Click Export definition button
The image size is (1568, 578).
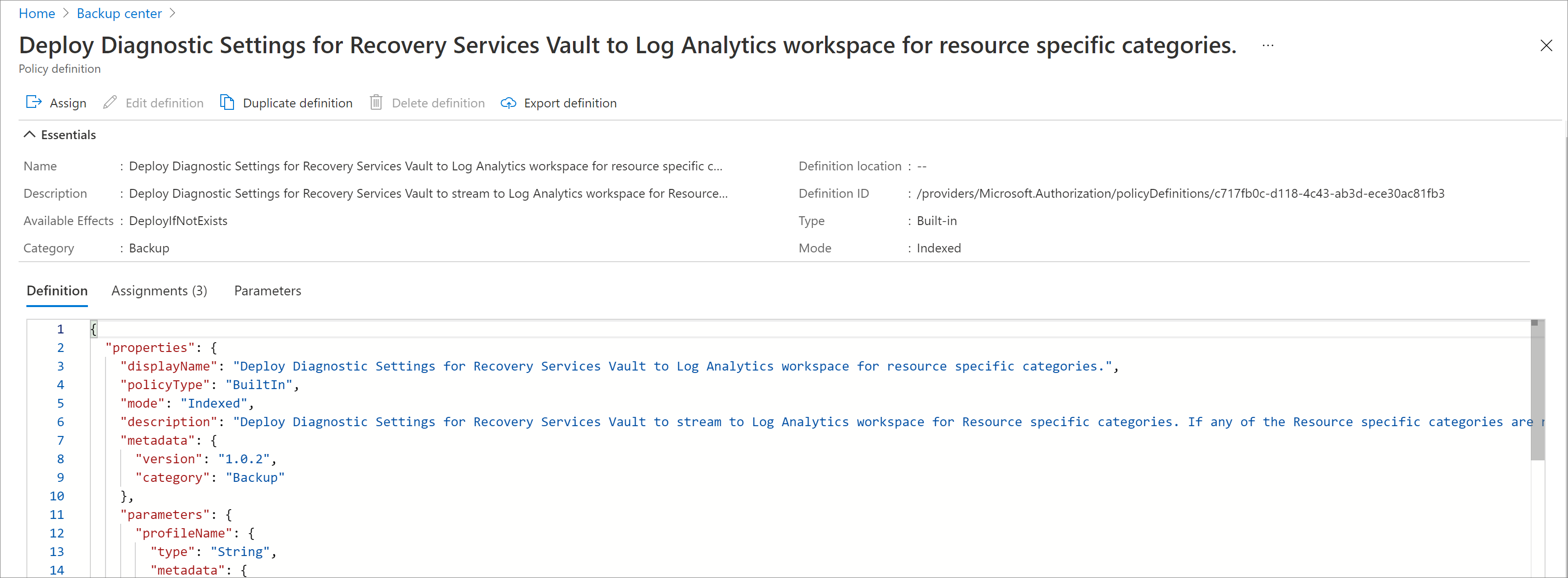(x=556, y=103)
